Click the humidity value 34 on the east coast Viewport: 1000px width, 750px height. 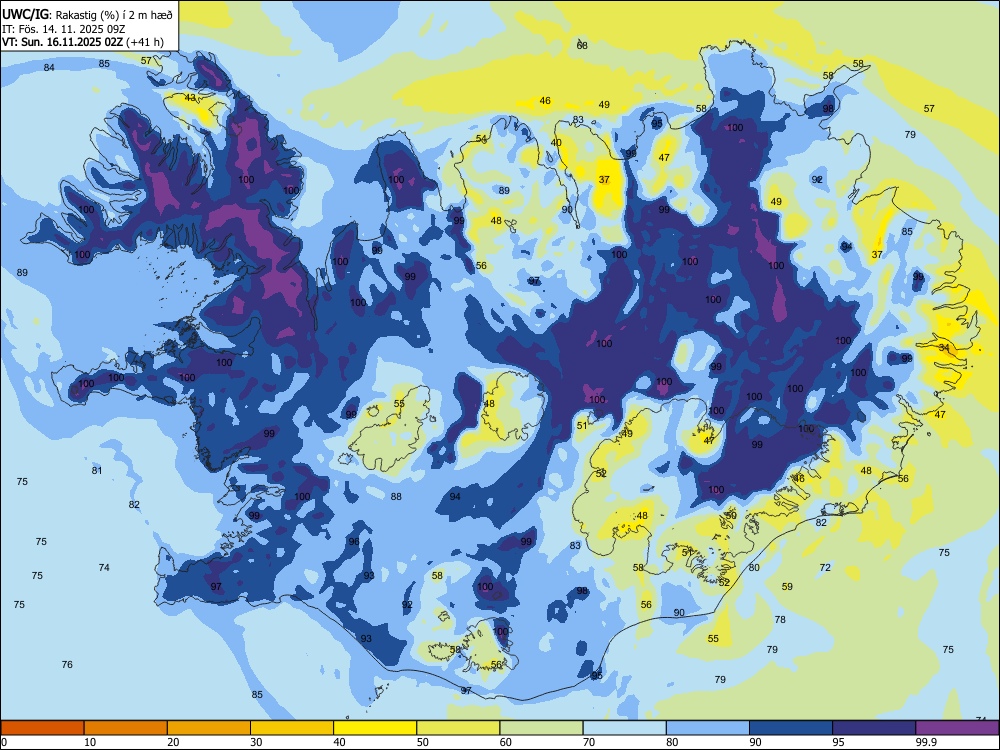tap(945, 348)
